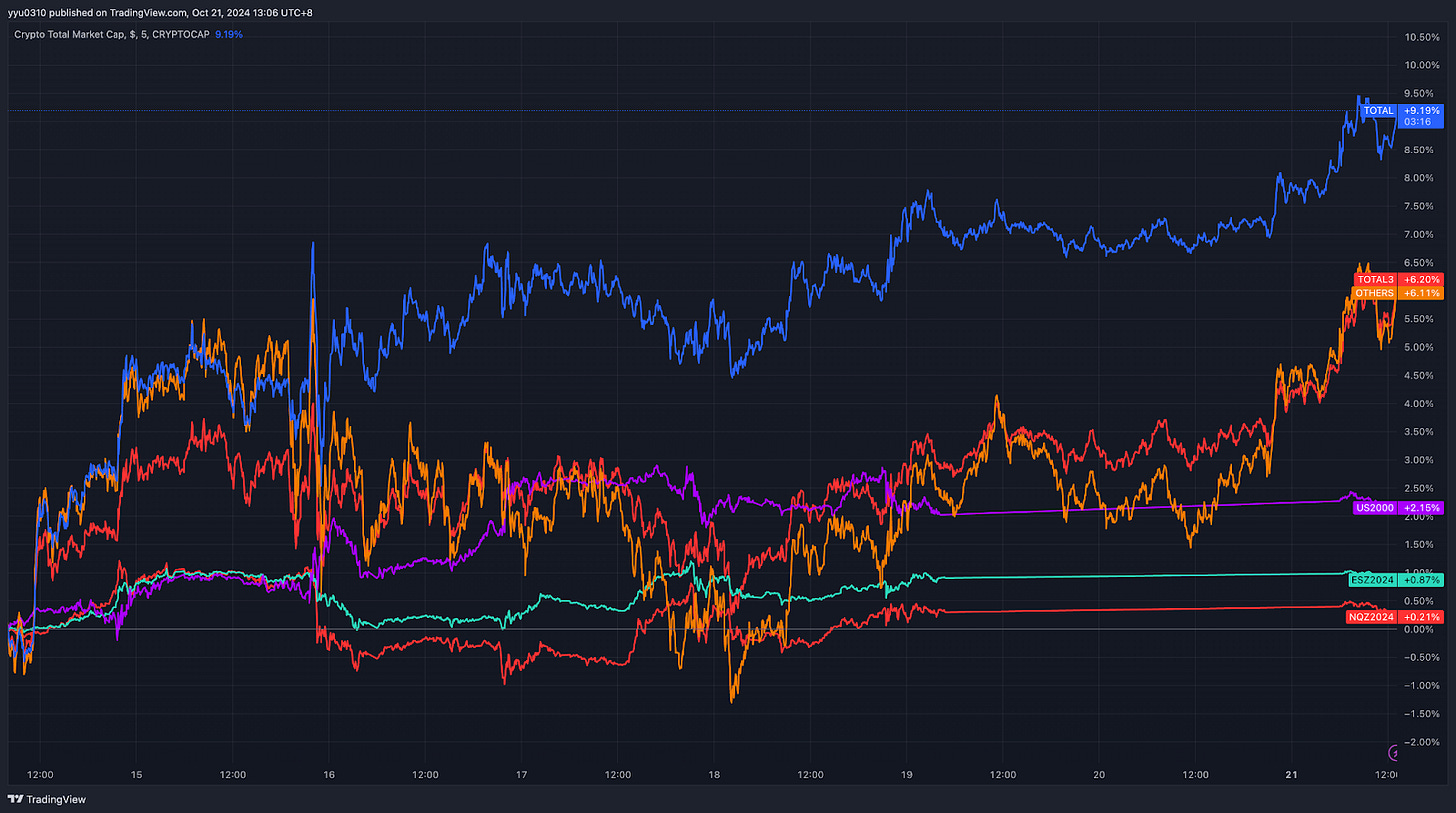The height and width of the screenshot is (813, 1456).
Task: Select the red NQZ2024 series label
Action: point(1373,617)
